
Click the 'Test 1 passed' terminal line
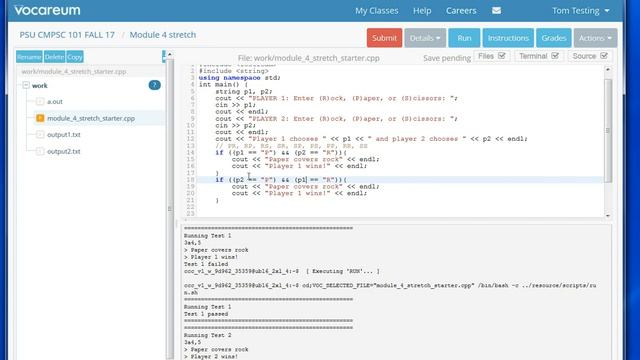tap(206, 314)
